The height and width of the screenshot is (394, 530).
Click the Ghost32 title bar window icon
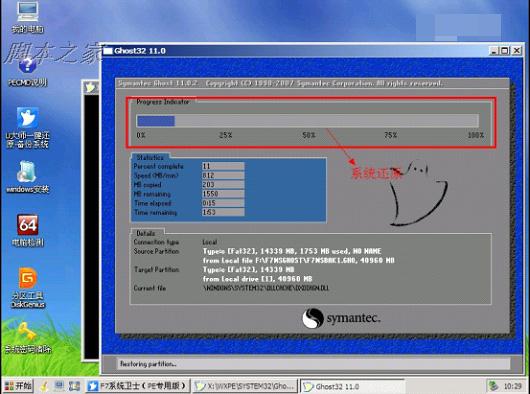pyautogui.click(x=108, y=51)
